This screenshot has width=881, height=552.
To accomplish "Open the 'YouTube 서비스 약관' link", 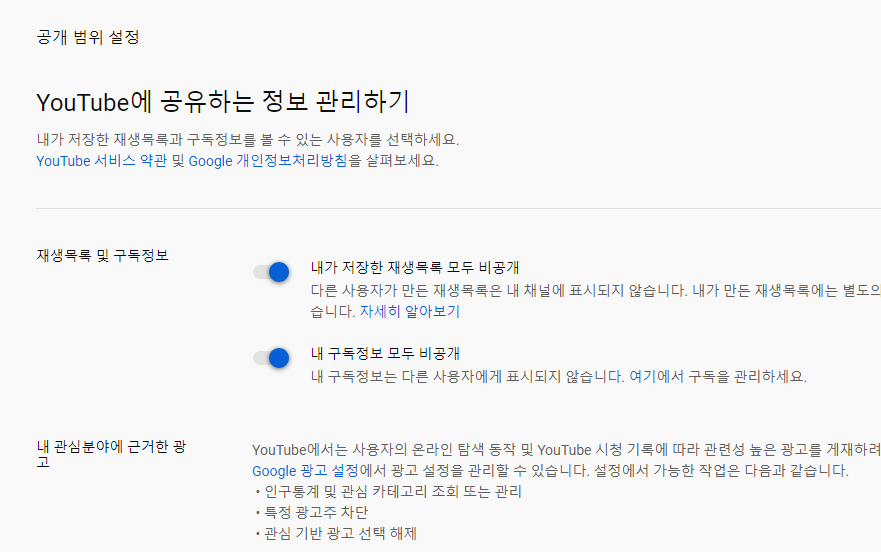I will pyautogui.click(x=102, y=161).
